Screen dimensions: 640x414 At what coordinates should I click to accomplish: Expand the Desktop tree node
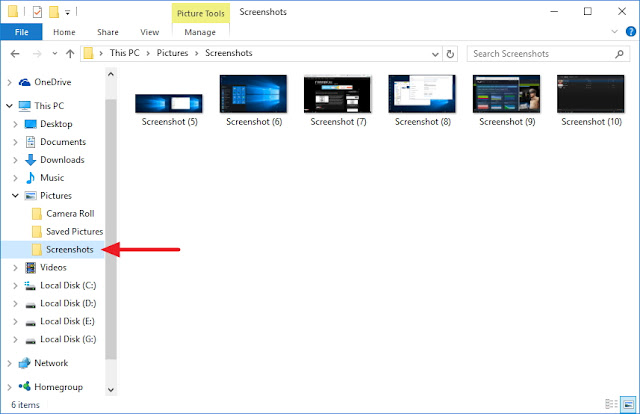click(16, 124)
